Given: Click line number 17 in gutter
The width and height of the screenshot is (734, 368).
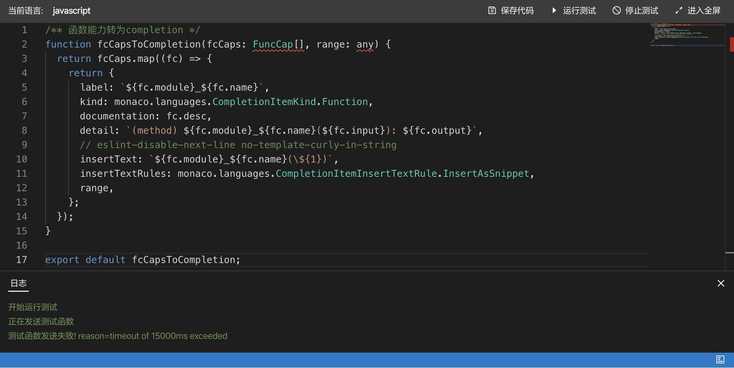Looking at the screenshot, I should point(22,259).
